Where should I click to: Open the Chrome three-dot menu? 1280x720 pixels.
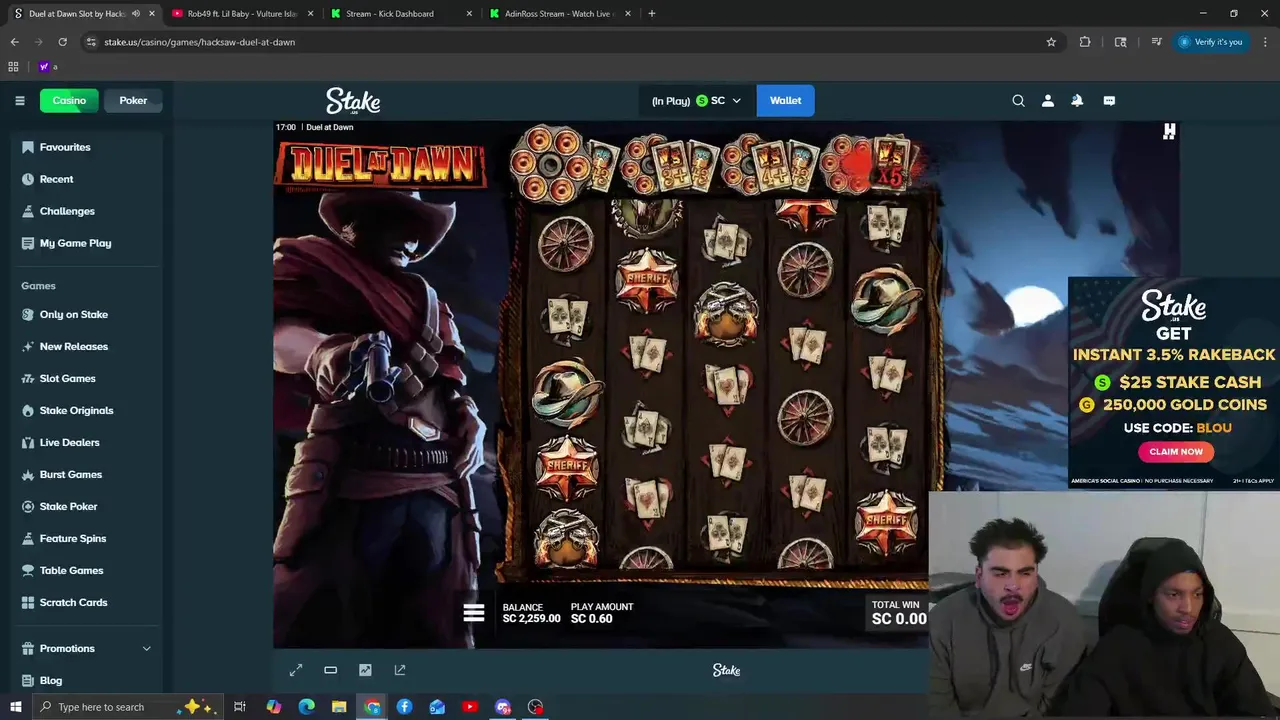1266,42
